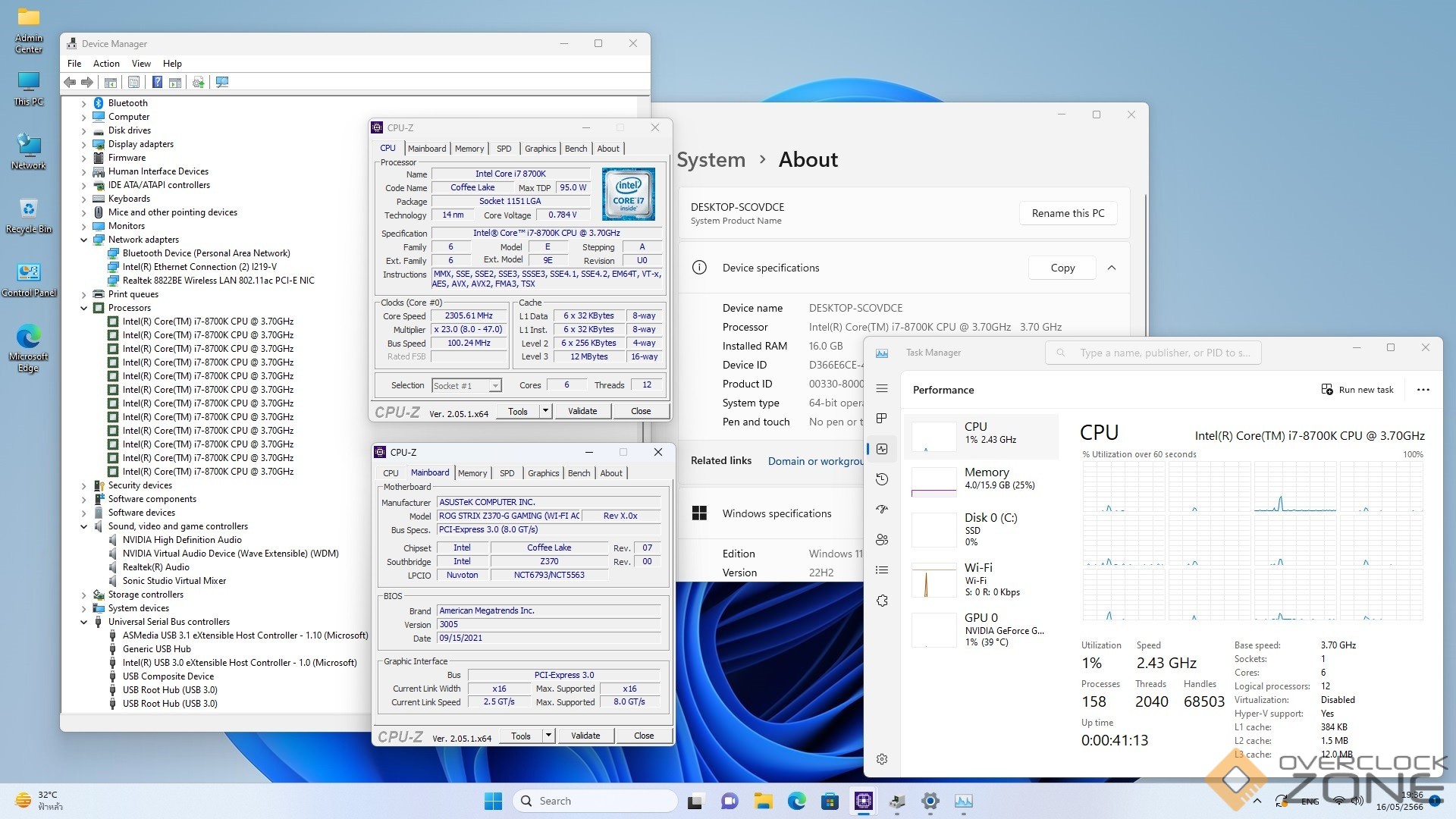
Task: Click the Rename this PC button
Action: tap(1068, 213)
